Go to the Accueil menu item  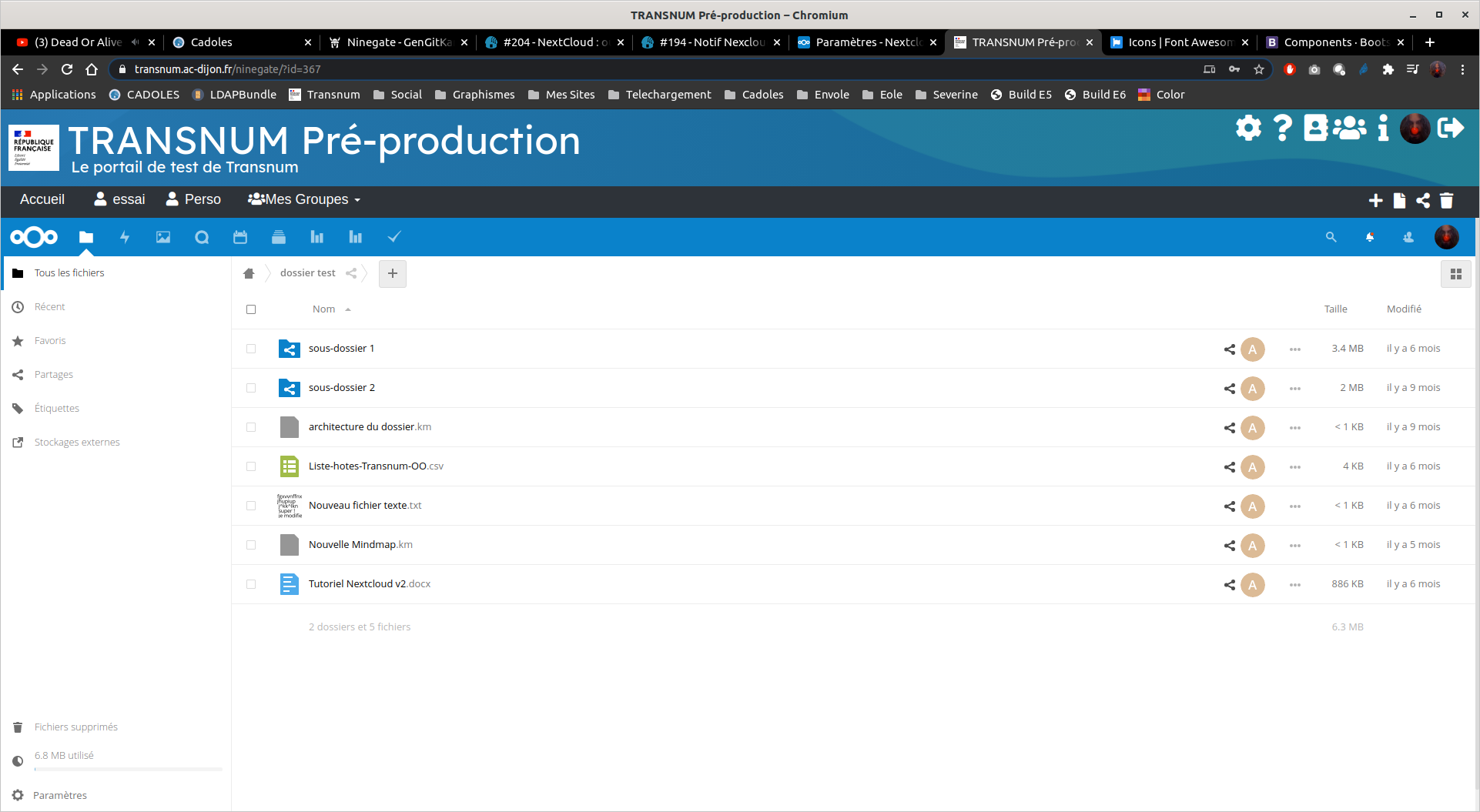click(42, 199)
